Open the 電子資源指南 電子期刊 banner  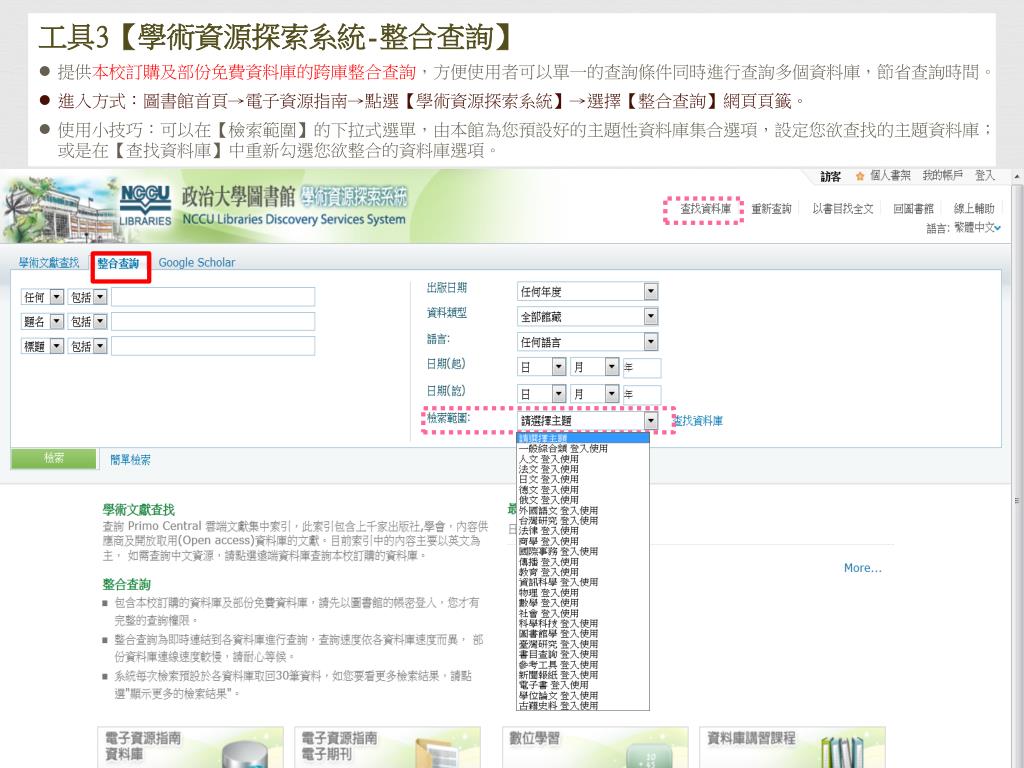click(389, 747)
